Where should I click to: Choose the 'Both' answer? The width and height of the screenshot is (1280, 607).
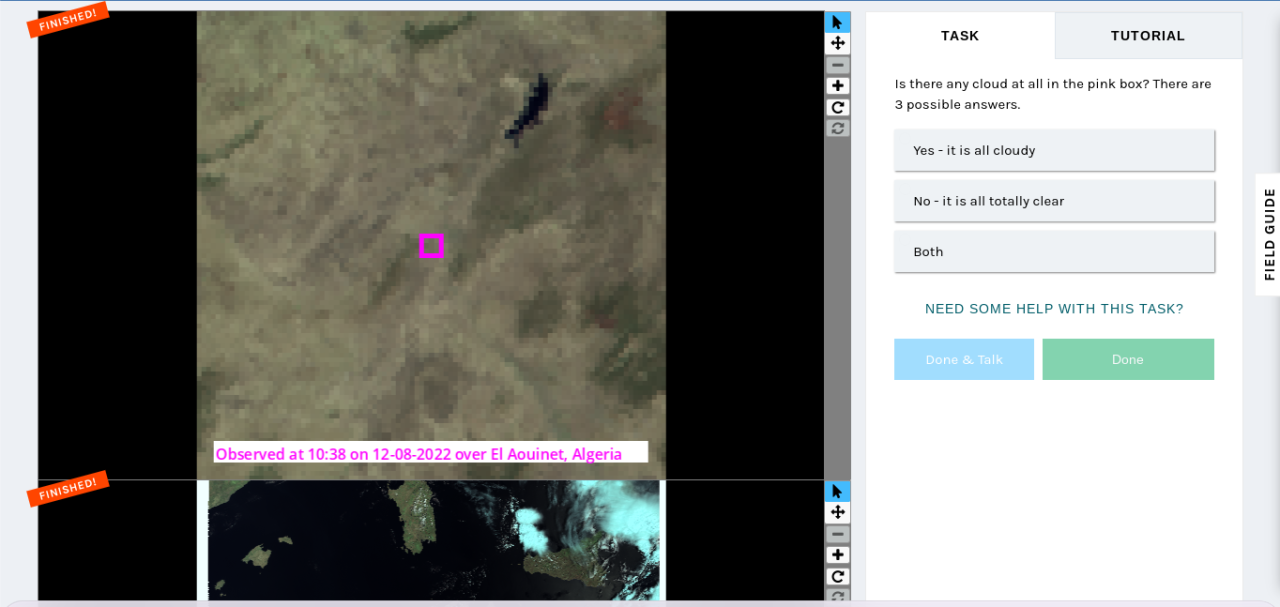[x=1054, y=252]
